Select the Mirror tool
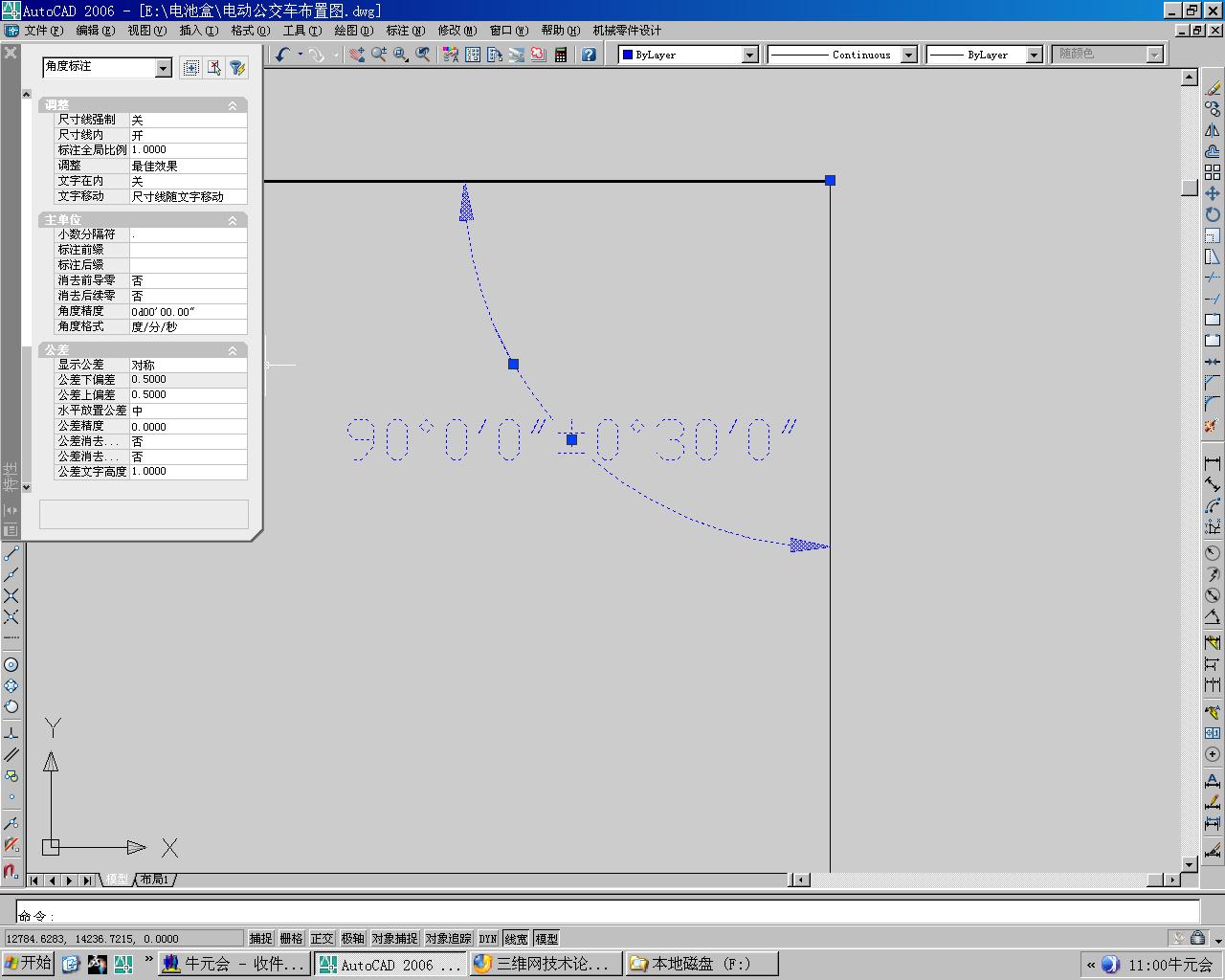This screenshot has width=1225, height=980. click(x=1213, y=130)
